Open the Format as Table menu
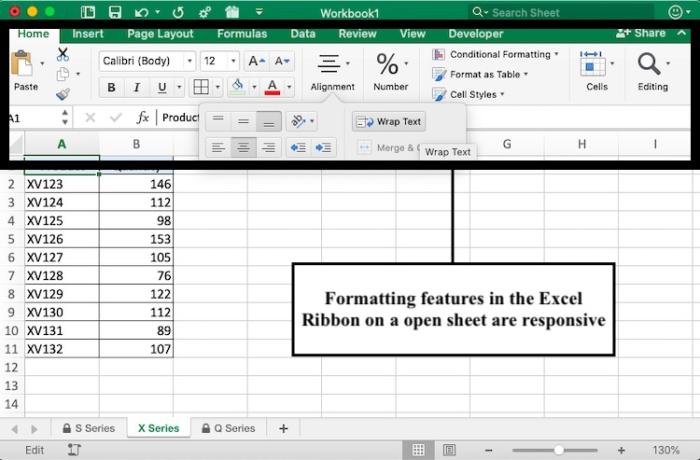Screen dimensions: 700x460 (x=480, y=74)
